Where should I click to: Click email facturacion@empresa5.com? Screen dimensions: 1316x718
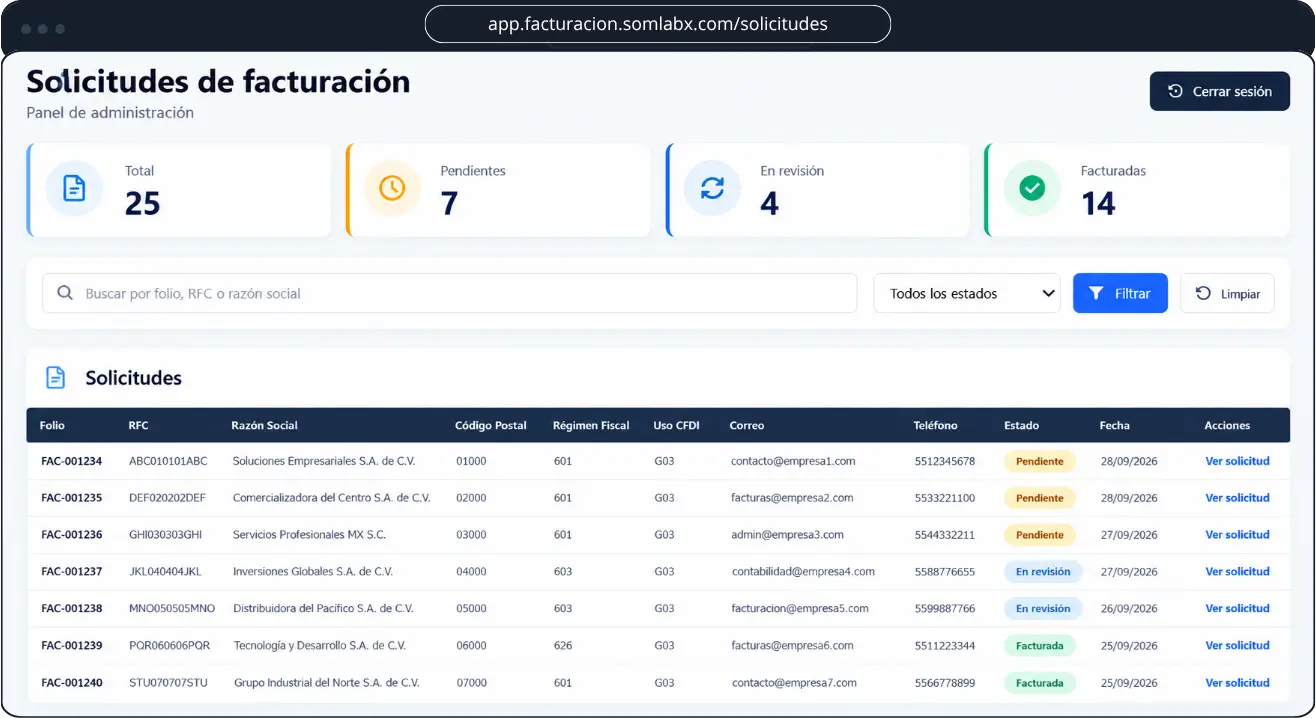click(800, 608)
